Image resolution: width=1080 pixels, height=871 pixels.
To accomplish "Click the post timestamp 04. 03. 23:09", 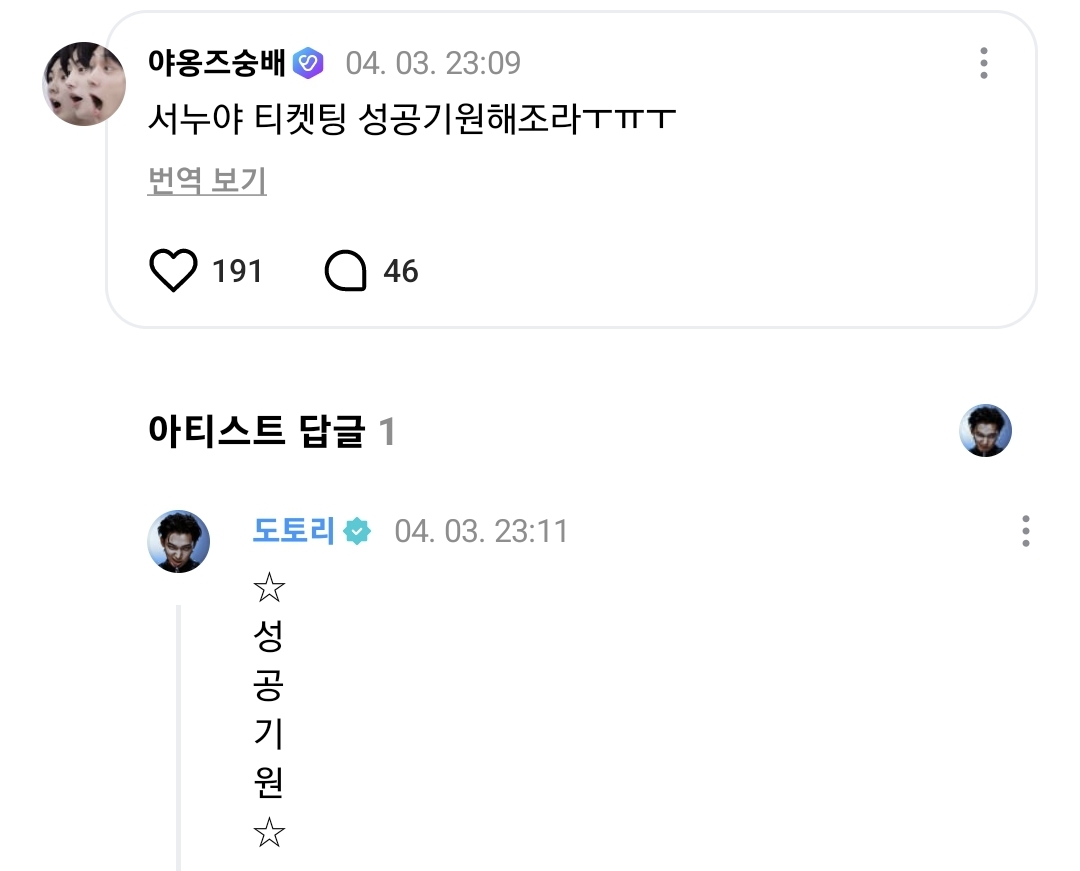I will [x=433, y=63].
